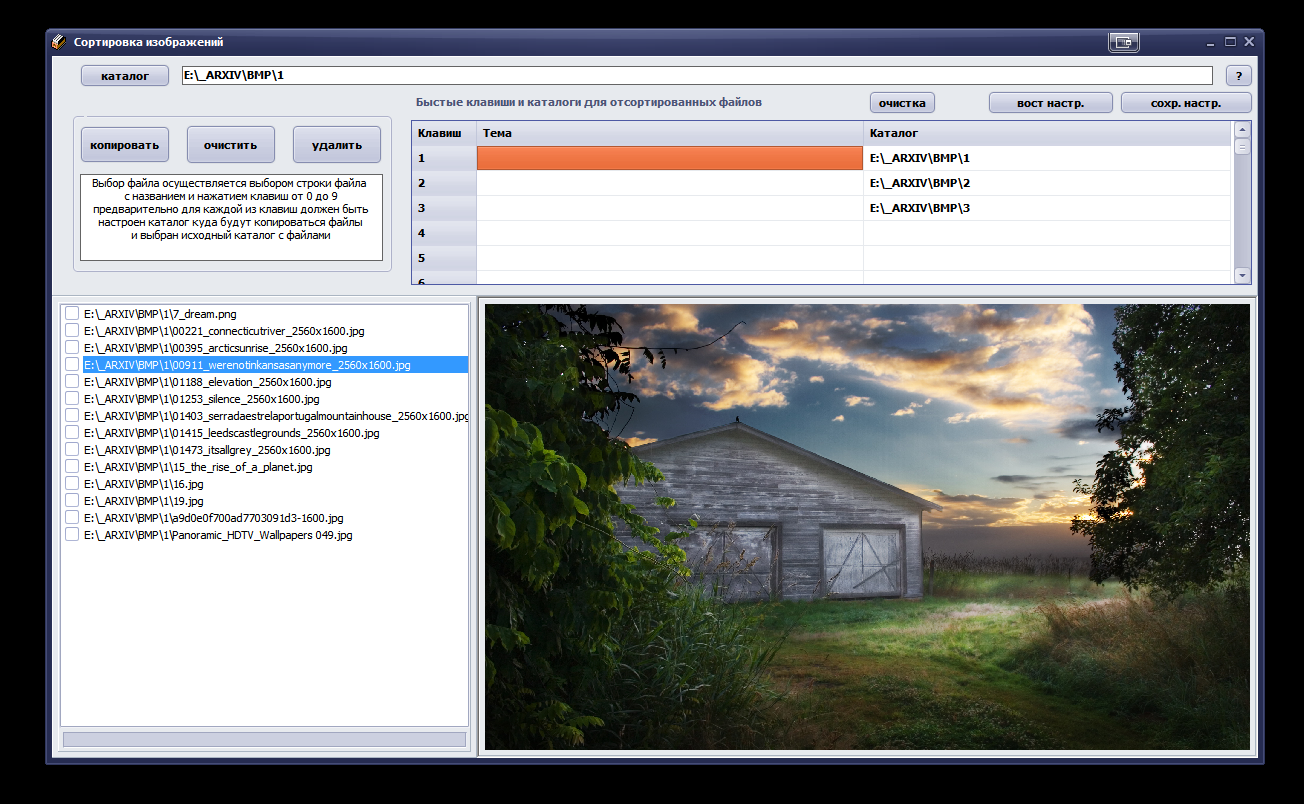The image size is (1304, 804).
Task: Select file 00395_arcticsunrise_2560x1600.jpg in list
Action: (x=215, y=348)
